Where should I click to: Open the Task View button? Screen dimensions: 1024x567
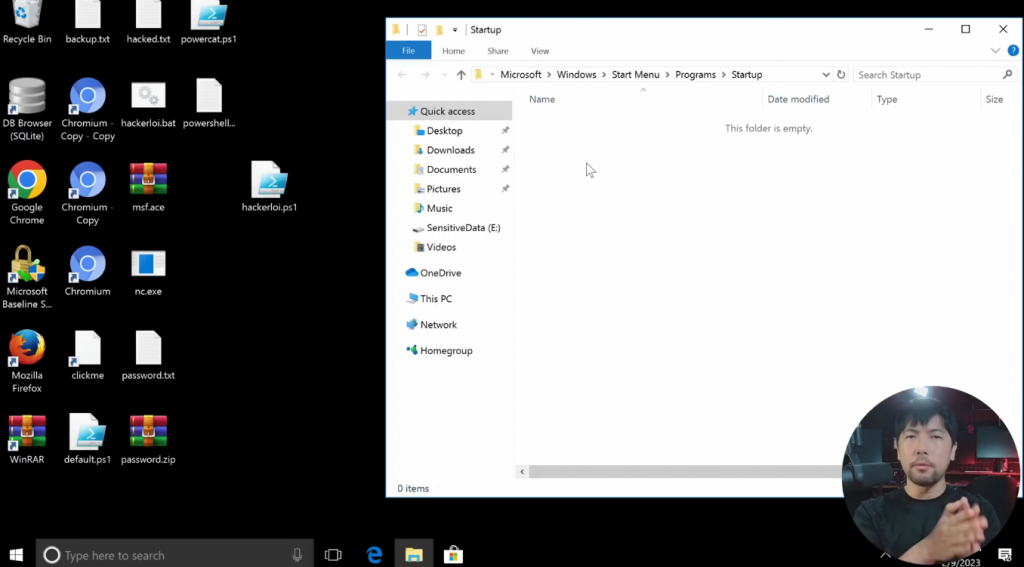pyautogui.click(x=333, y=555)
